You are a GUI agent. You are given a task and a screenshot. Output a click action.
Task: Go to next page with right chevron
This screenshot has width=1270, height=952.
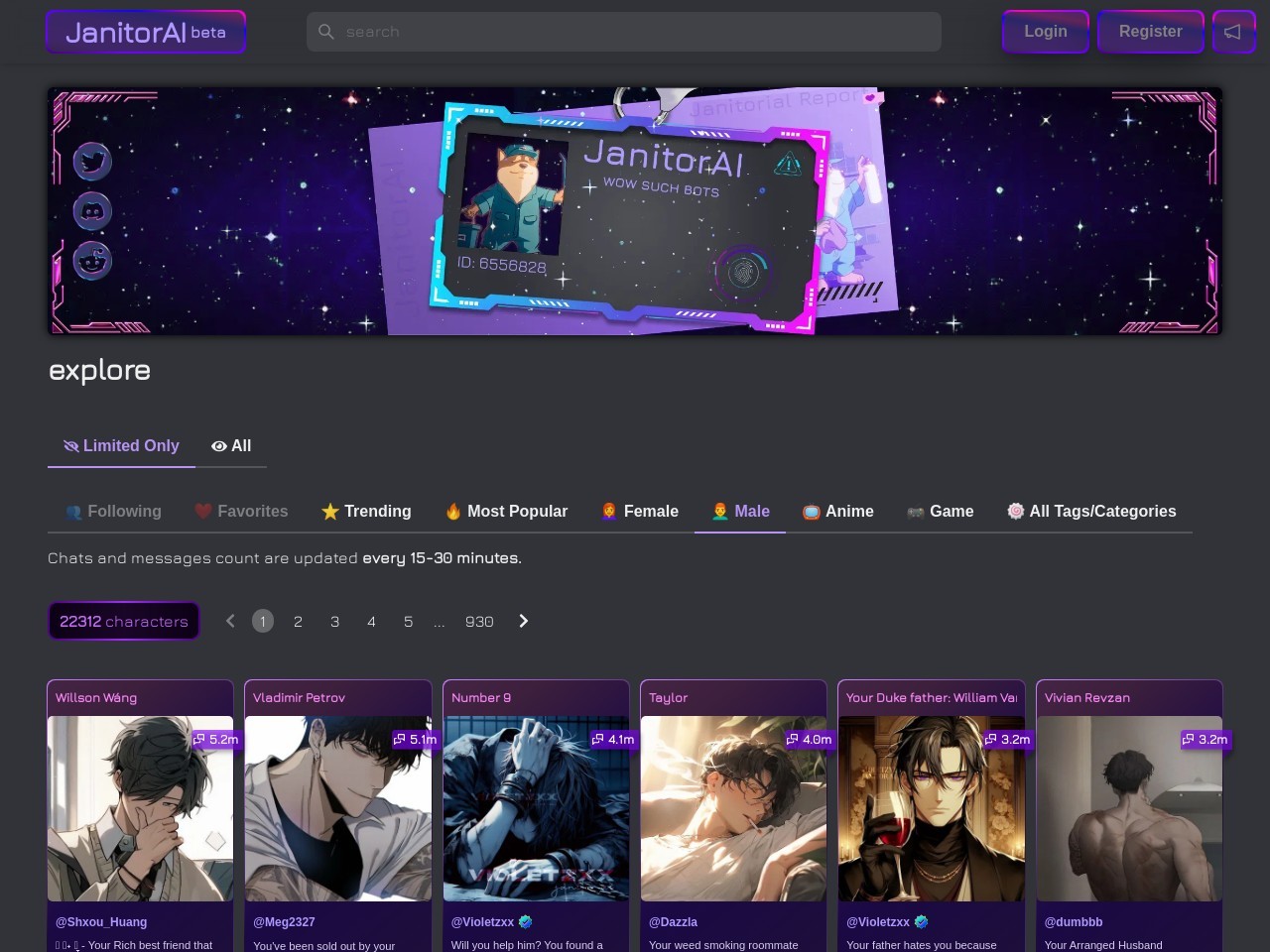coord(524,621)
